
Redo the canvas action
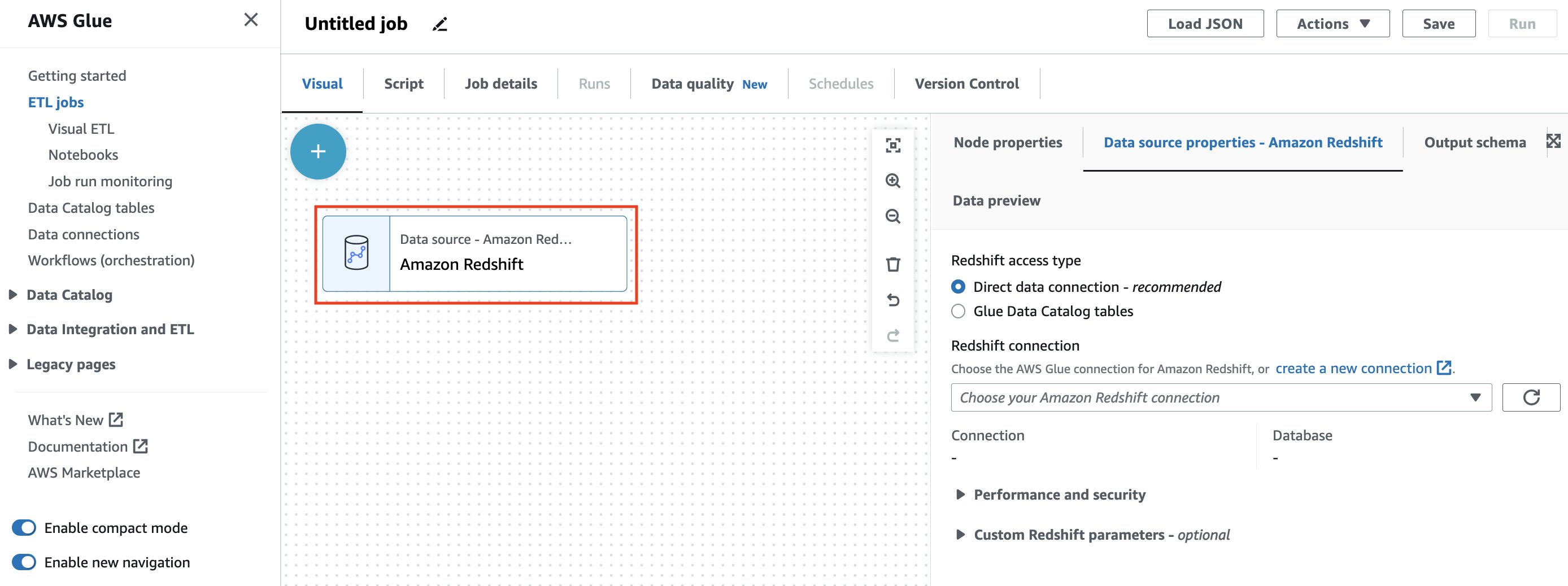[893, 335]
